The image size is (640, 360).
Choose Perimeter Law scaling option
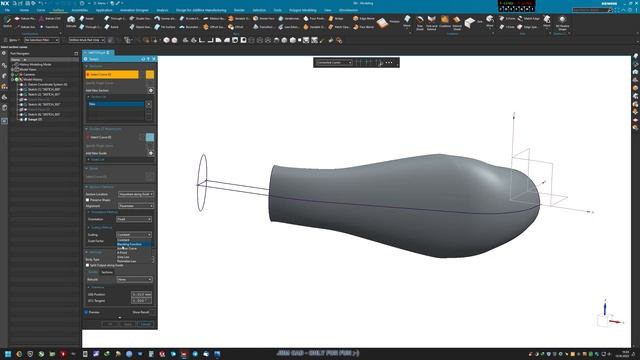127,261
